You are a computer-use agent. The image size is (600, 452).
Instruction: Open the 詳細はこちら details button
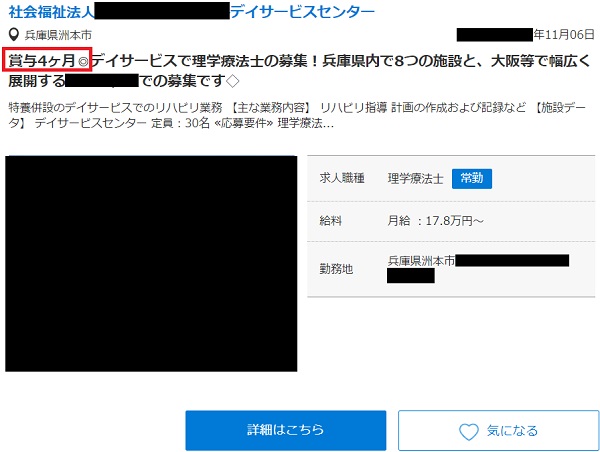coord(285,430)
